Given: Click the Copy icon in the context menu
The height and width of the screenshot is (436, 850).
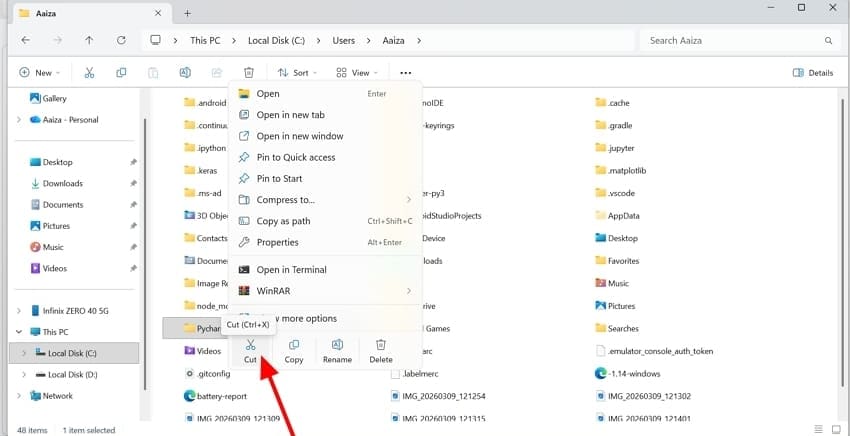Looking at the screenshot, I should pos(294,345).
